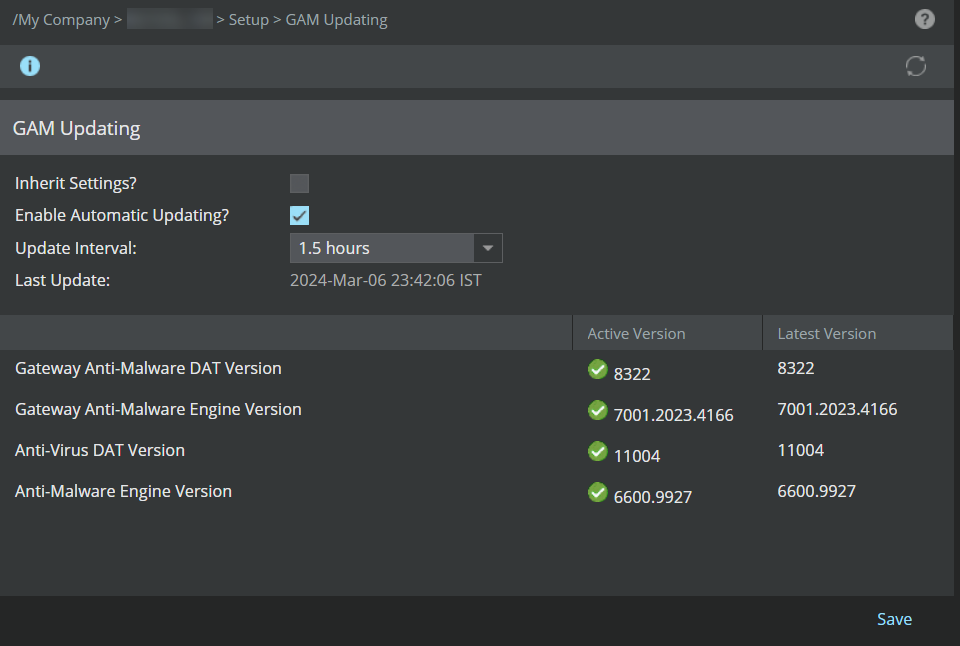Image resolution: width=960 pixels, height=646 pixels.
Task: Click active version value 8322
Action: 632,374
